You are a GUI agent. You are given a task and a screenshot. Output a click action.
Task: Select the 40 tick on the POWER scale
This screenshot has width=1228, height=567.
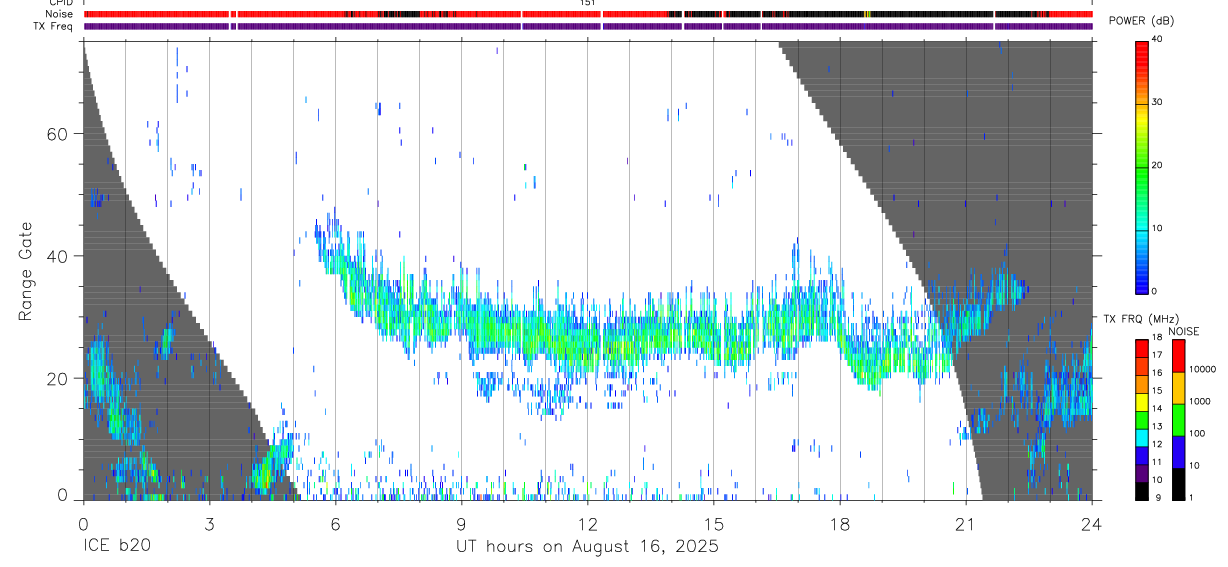[x=1159, y=40]
